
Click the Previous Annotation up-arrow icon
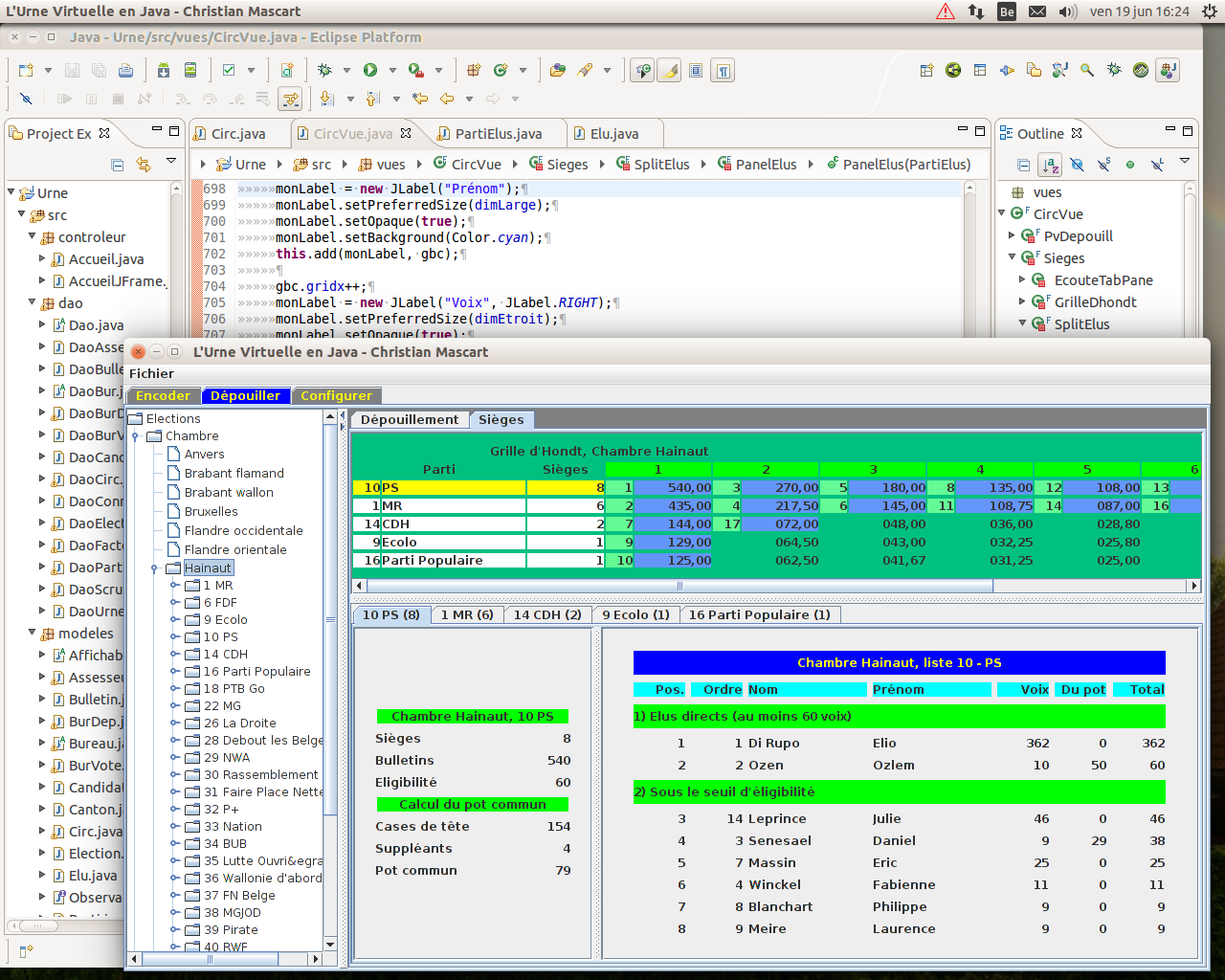point(373,99)
